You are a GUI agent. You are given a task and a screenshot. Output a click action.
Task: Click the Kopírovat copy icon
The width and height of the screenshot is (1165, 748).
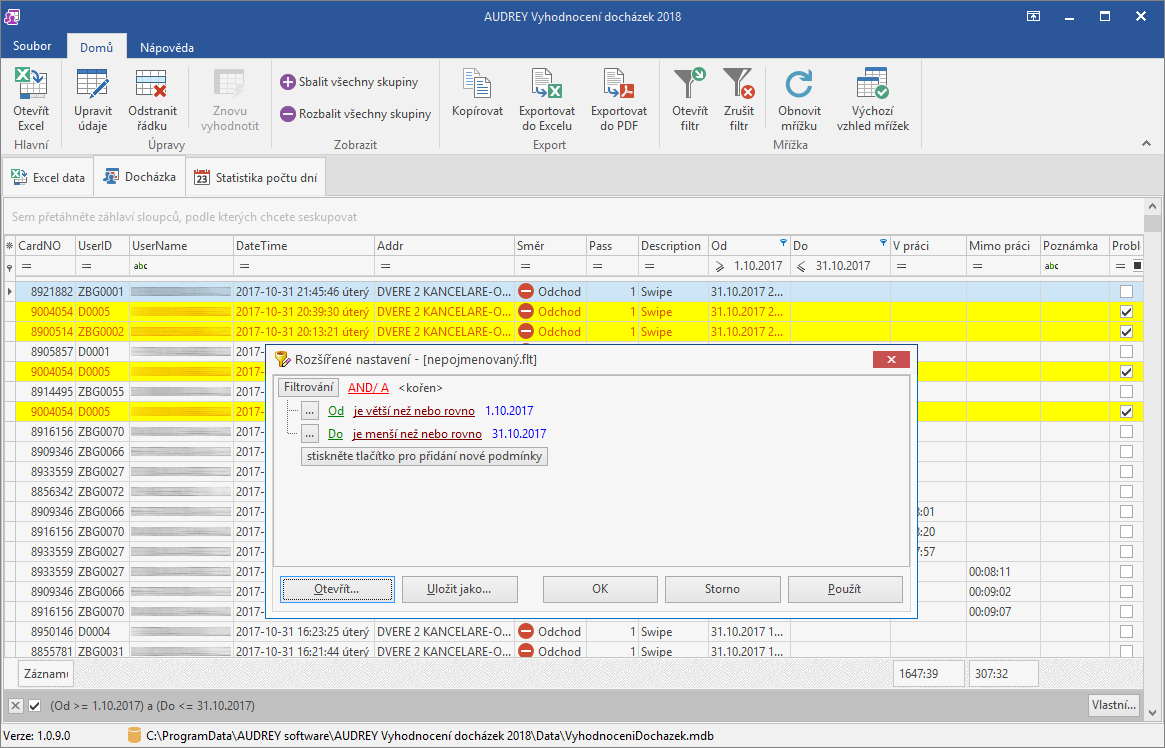click(x=477, y=93)
